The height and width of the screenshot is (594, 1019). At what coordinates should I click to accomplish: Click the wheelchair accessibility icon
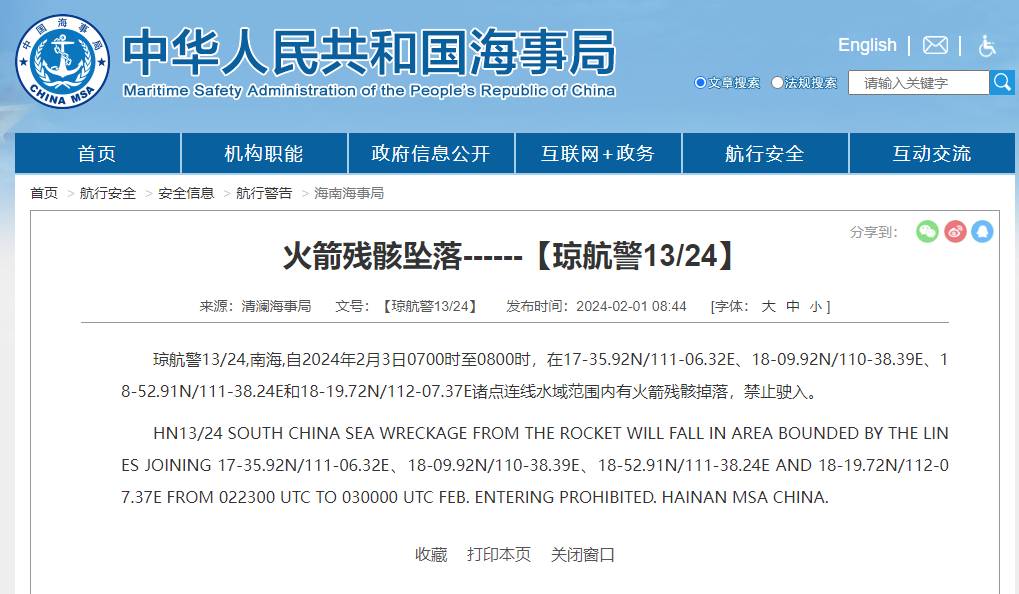coord(986,45)
